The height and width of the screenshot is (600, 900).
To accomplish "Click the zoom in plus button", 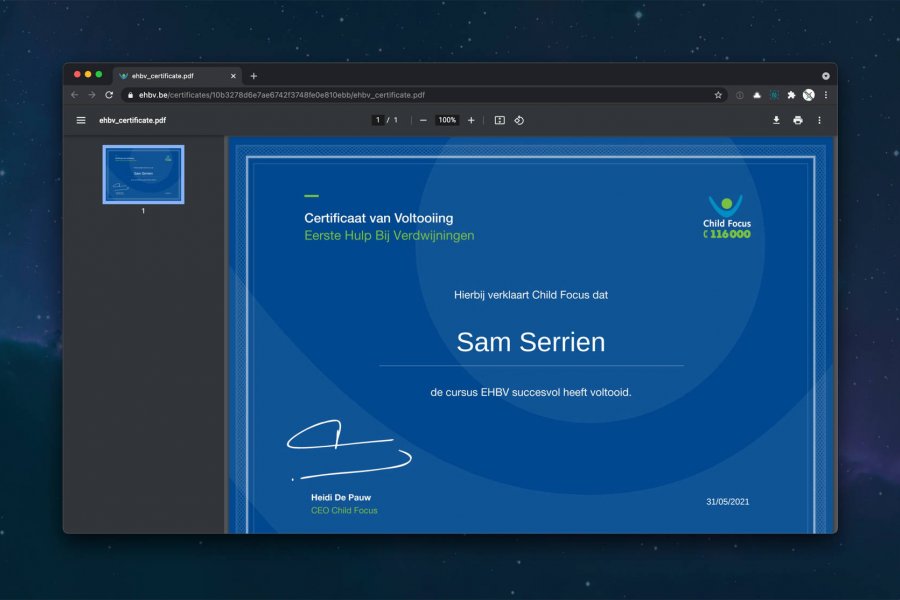I will [x=471, y=120].
